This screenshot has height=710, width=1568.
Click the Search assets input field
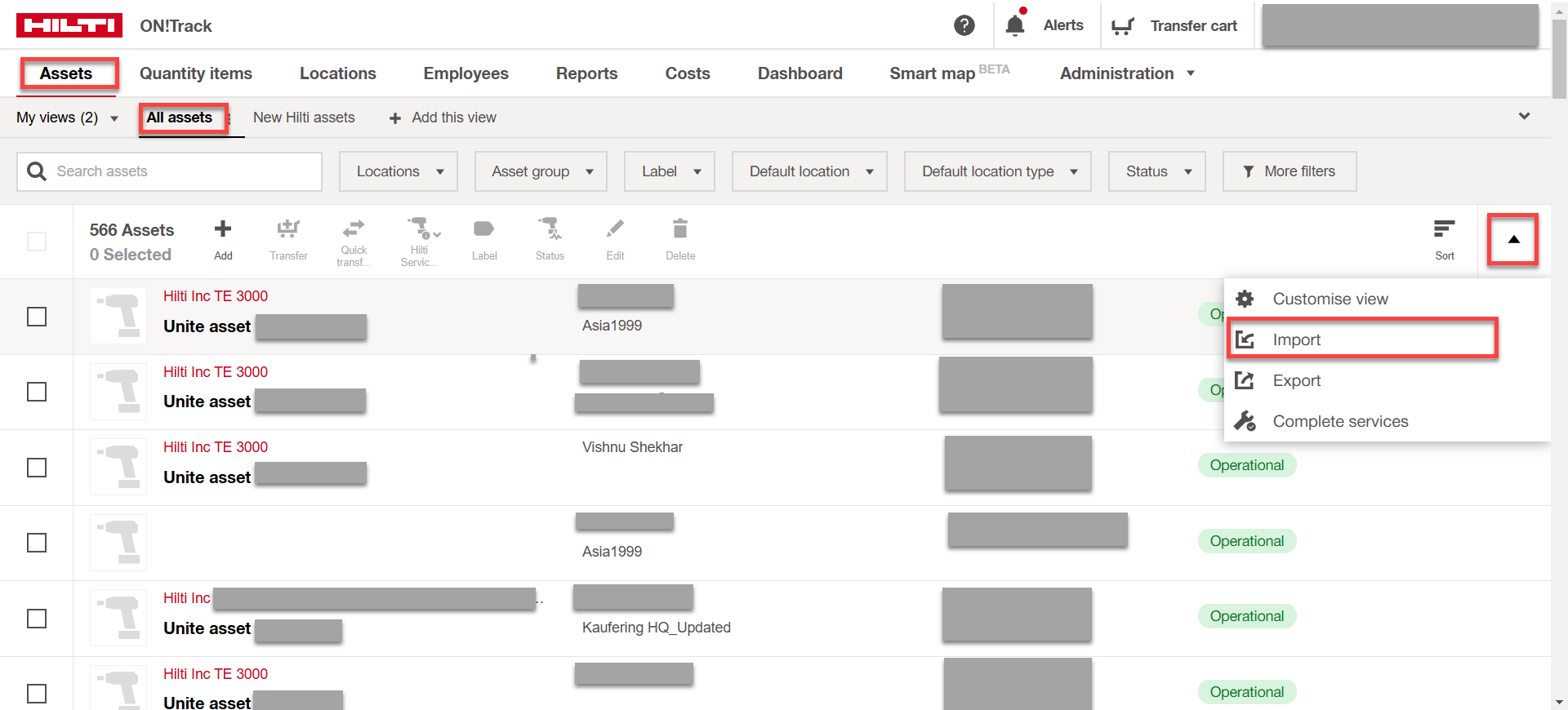[x=170, y=171]
